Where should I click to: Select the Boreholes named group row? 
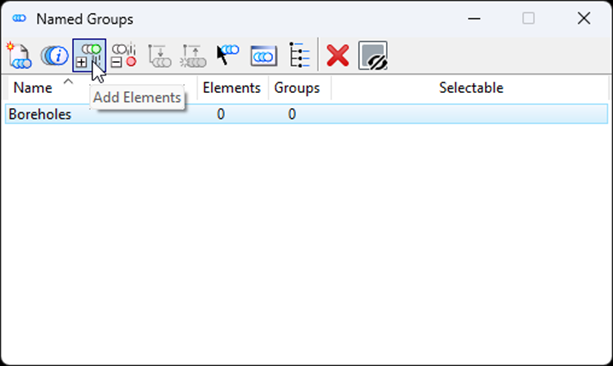point(306,114)
